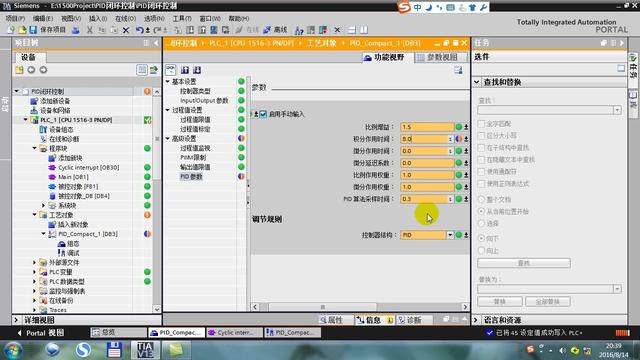Open the 项目(P) menu
The width and height of the screenshot is (640, 360).
(x=15, y=18)
